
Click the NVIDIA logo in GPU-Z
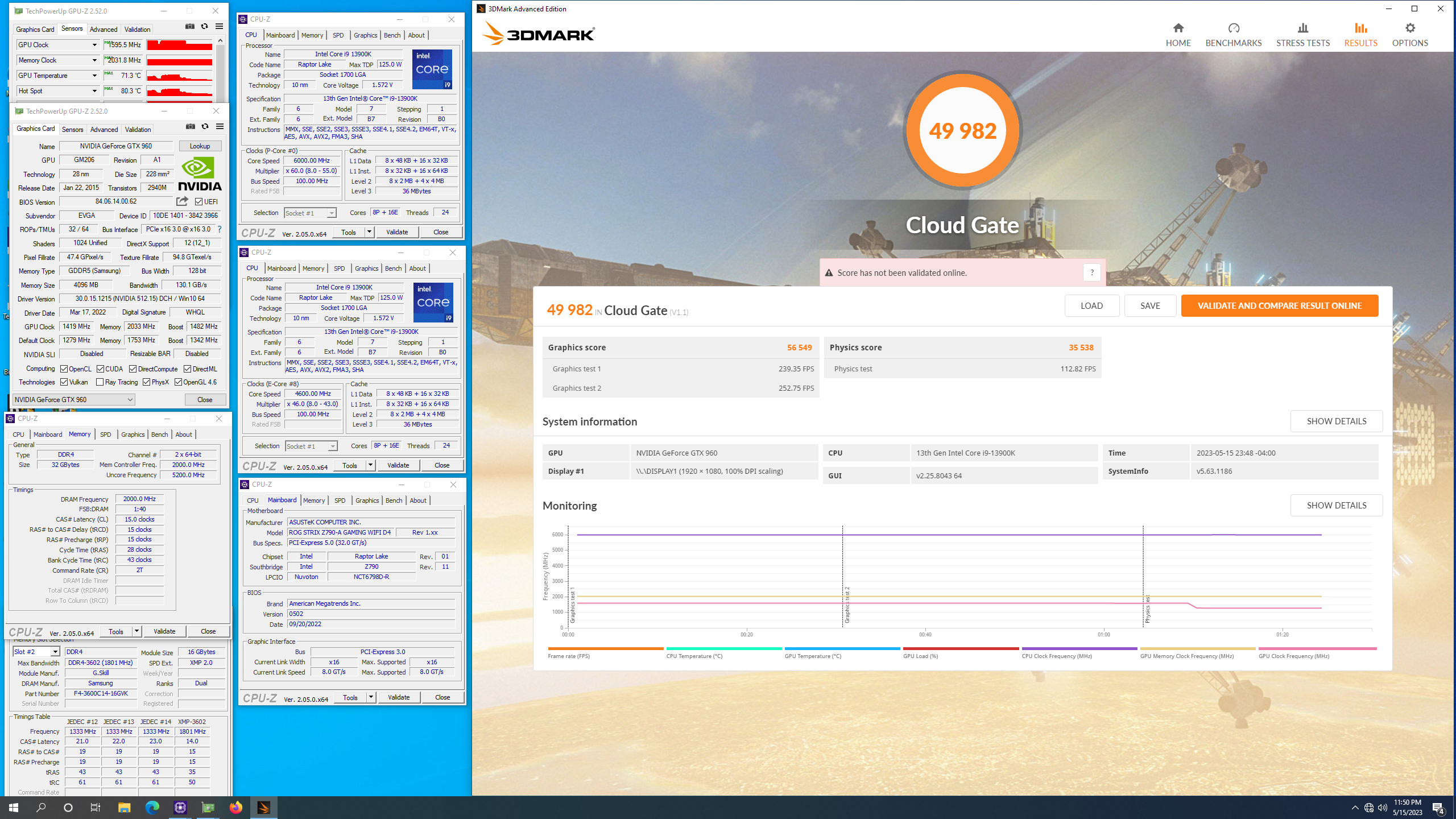200,173
